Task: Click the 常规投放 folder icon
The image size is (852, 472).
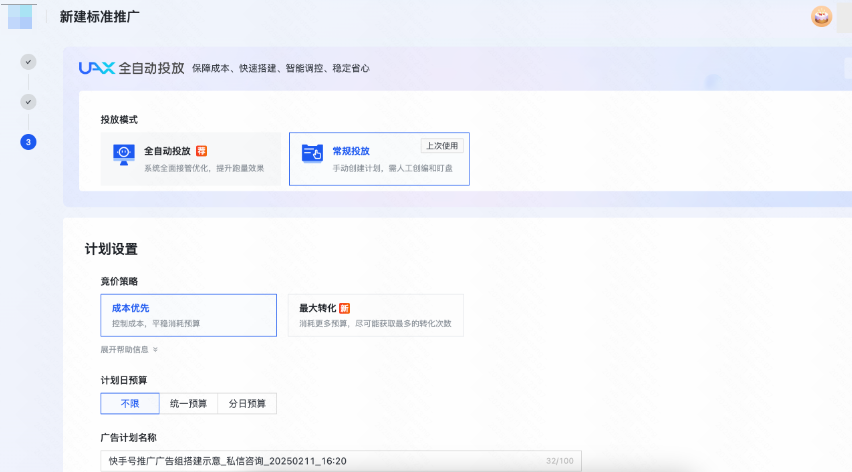Action: click(x=312, y=154)
